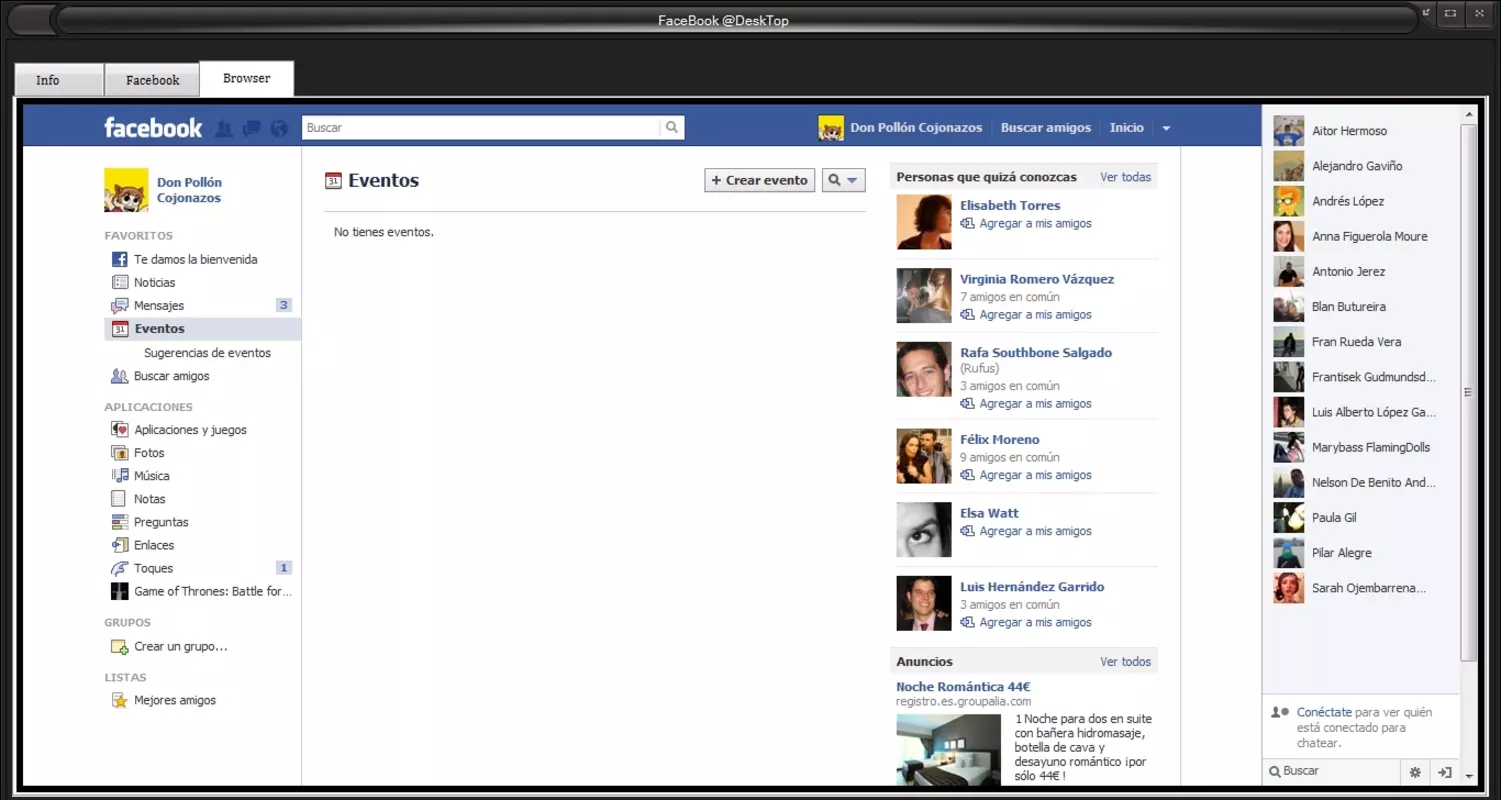Open Inicio in the top navigation
Screen dimensions: 1501x800
click(x=1126, y=128)
